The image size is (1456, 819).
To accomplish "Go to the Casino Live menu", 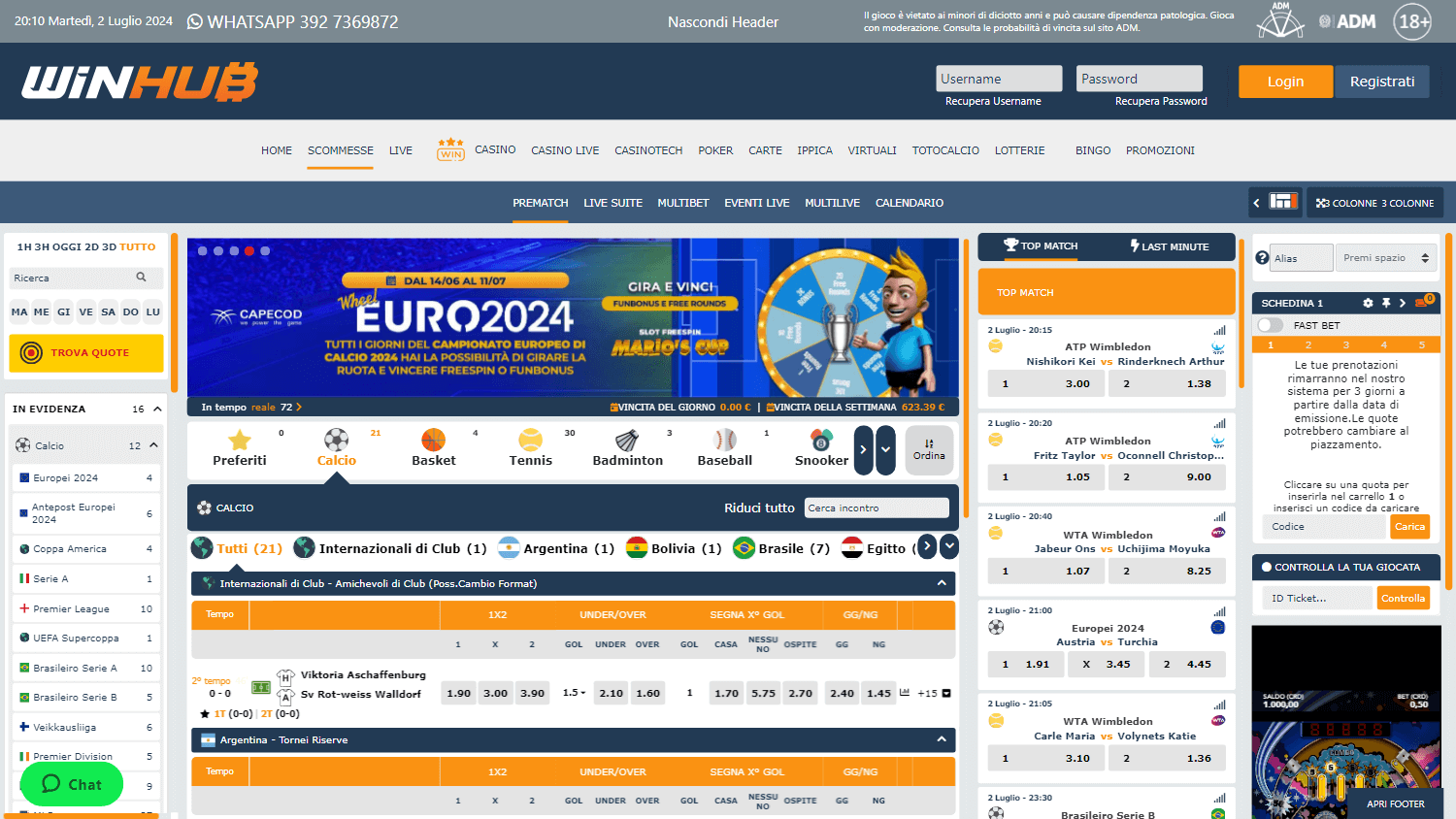I will pos(565,150).
